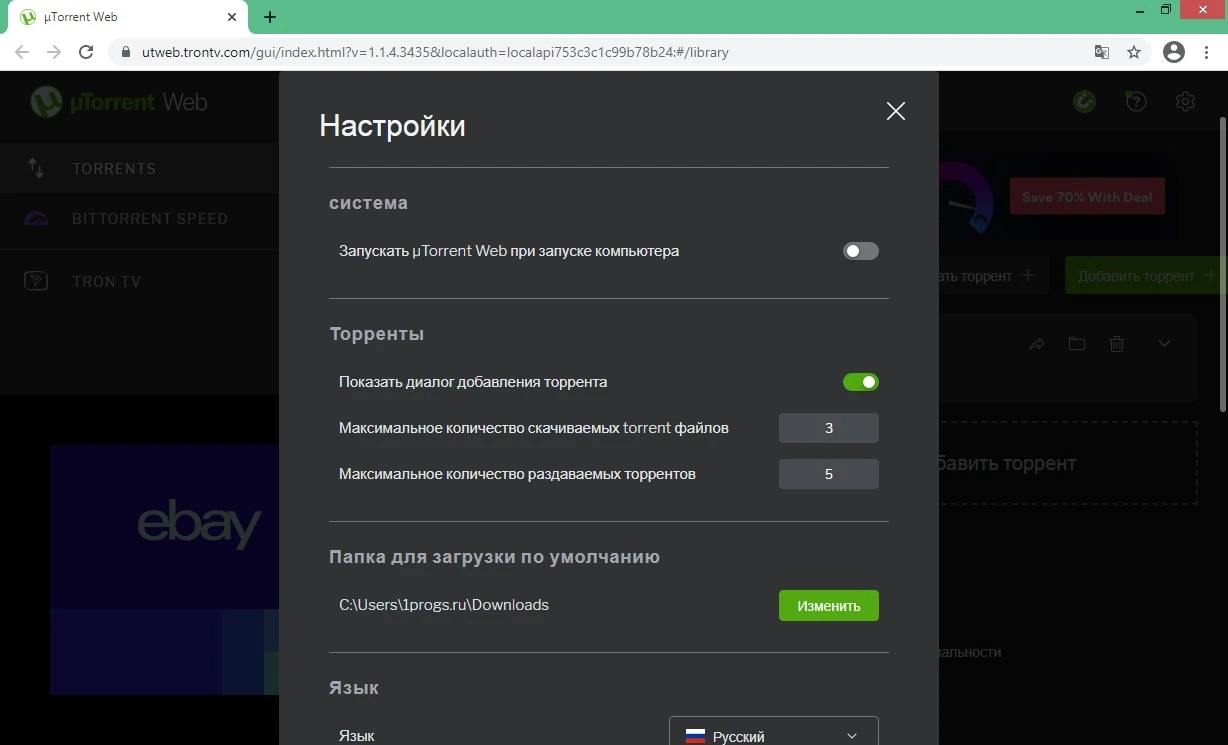The image size is (1228, 745).
Task: Click the share arrow icon on torrent row
Action: 1037,344
